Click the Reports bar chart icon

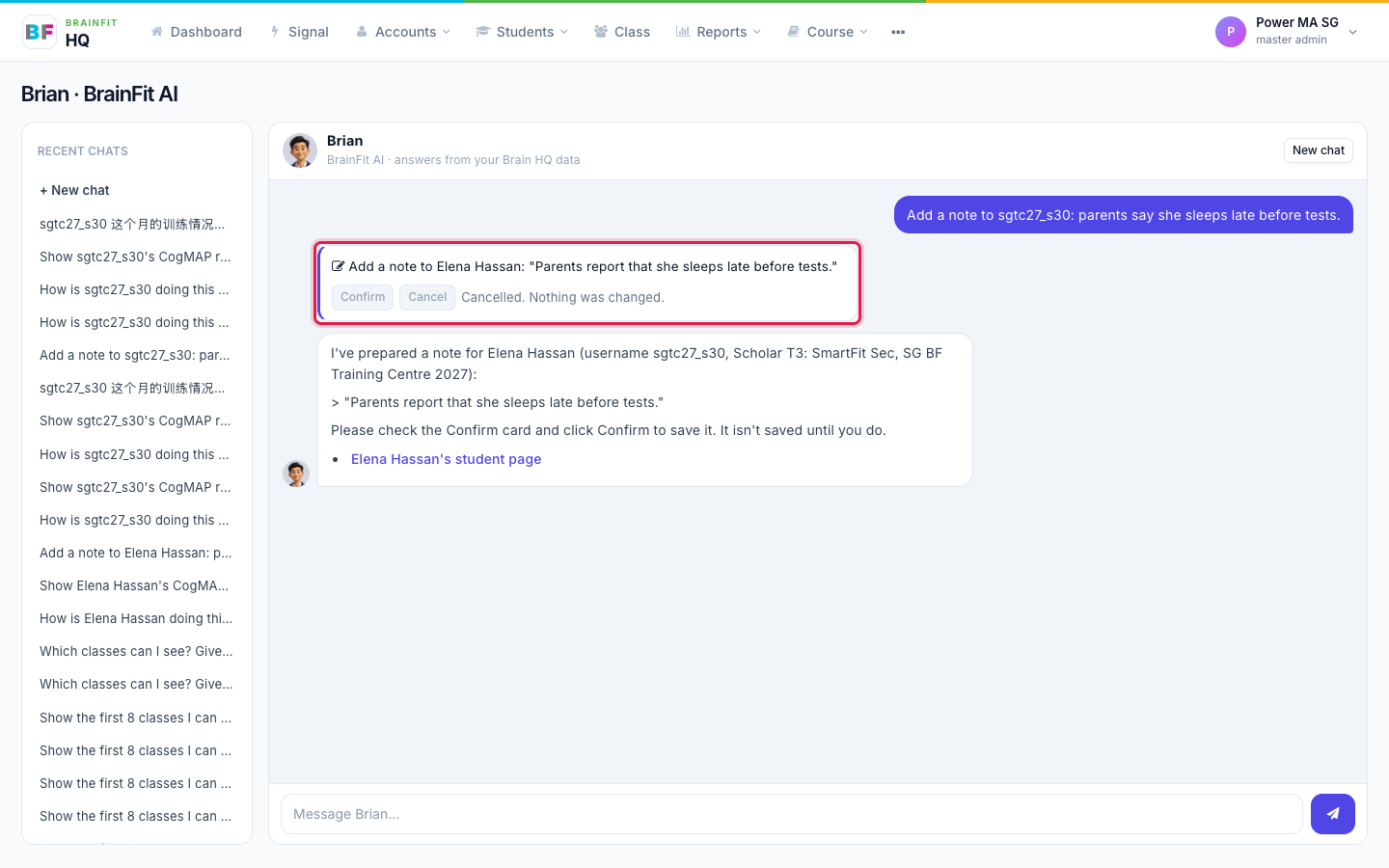pos(683,32)
